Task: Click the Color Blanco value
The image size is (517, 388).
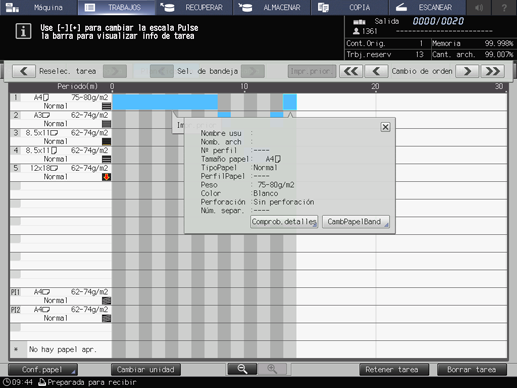Action: (265, 193)
